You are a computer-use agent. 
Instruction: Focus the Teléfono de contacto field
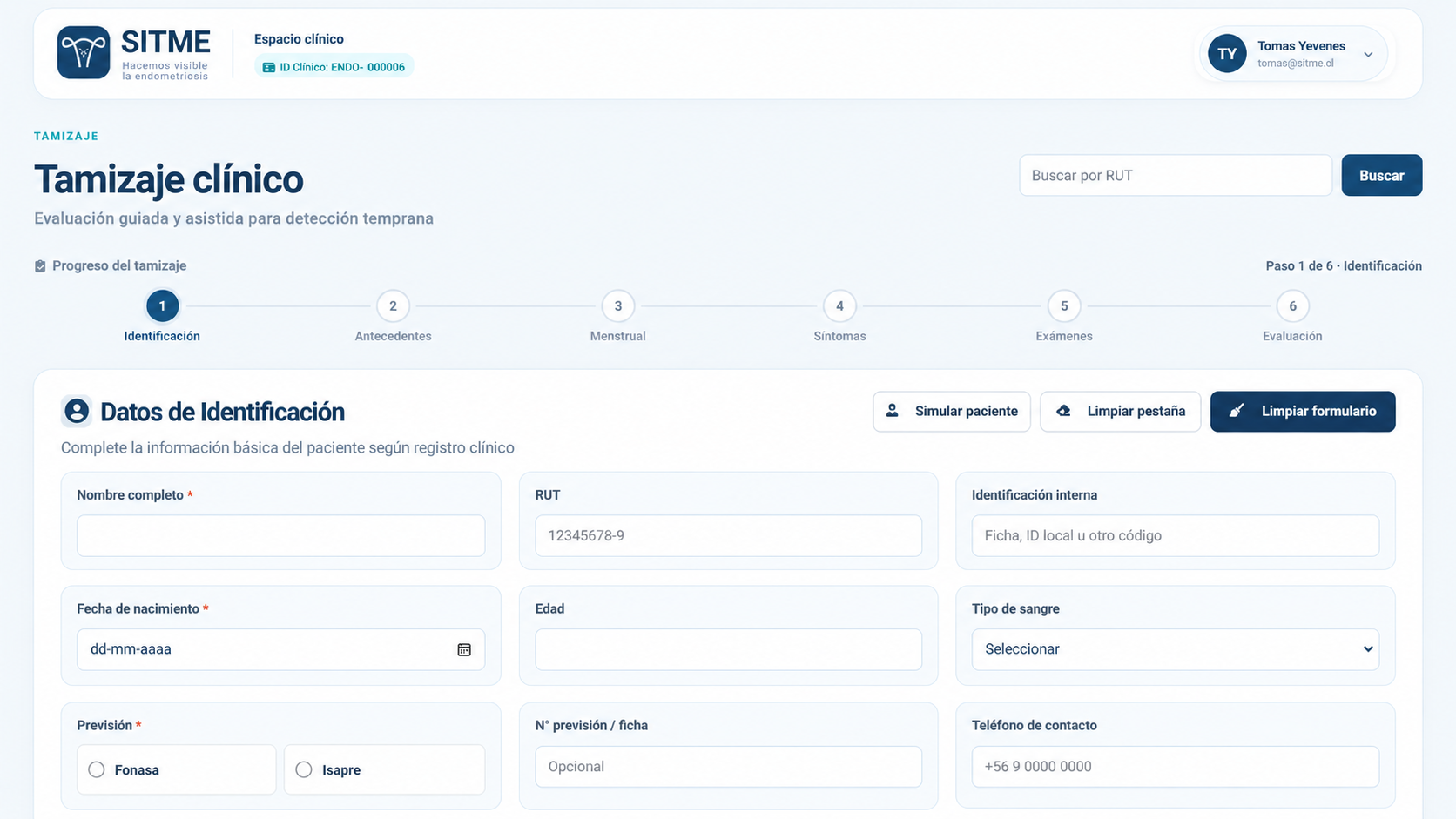pyautogui.click(x=1175, y=767)
